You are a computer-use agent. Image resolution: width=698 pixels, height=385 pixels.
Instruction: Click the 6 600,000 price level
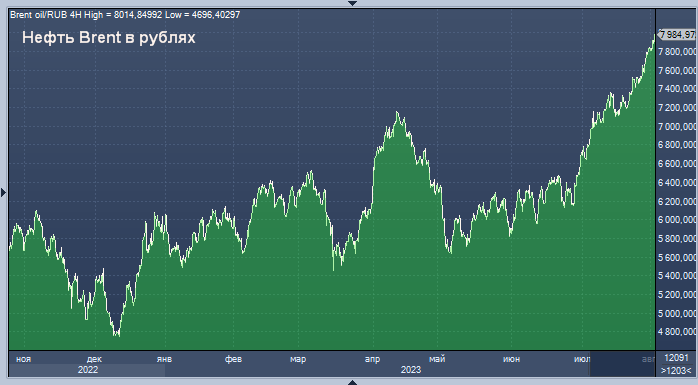pos(677,164)
